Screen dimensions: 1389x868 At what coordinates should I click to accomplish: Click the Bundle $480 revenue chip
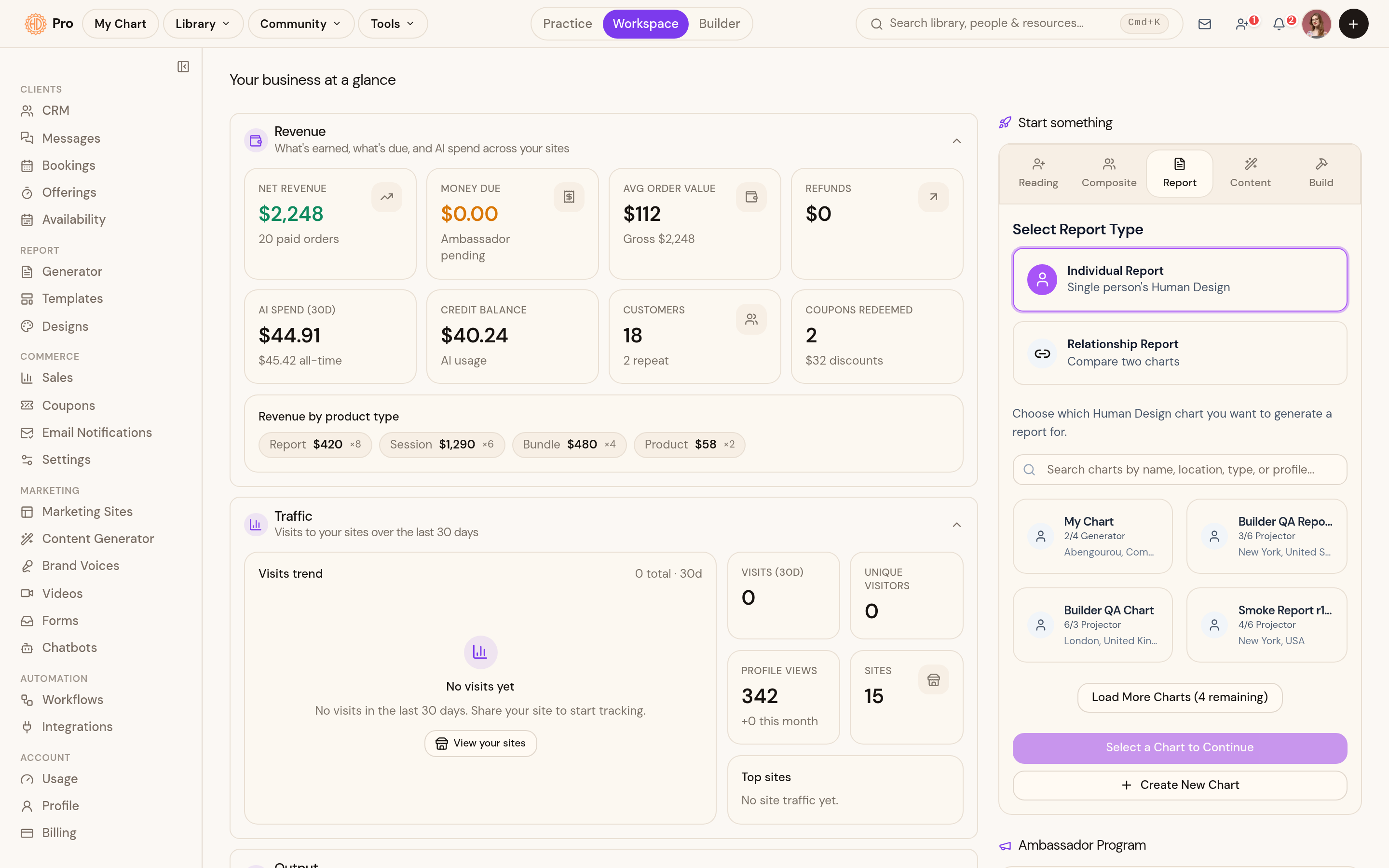coord(569,444)
